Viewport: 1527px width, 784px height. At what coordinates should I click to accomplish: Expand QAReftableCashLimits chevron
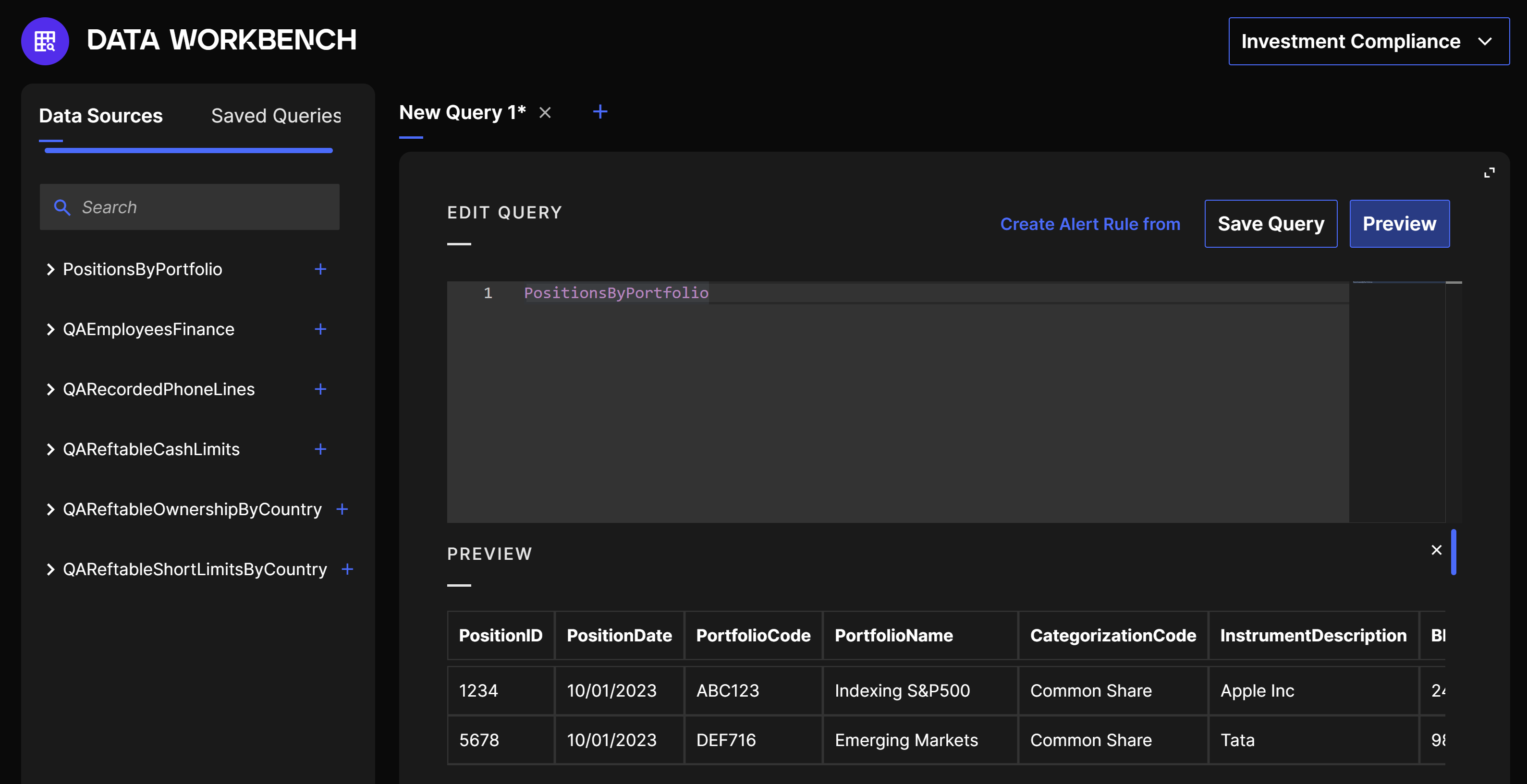(50, 449)
